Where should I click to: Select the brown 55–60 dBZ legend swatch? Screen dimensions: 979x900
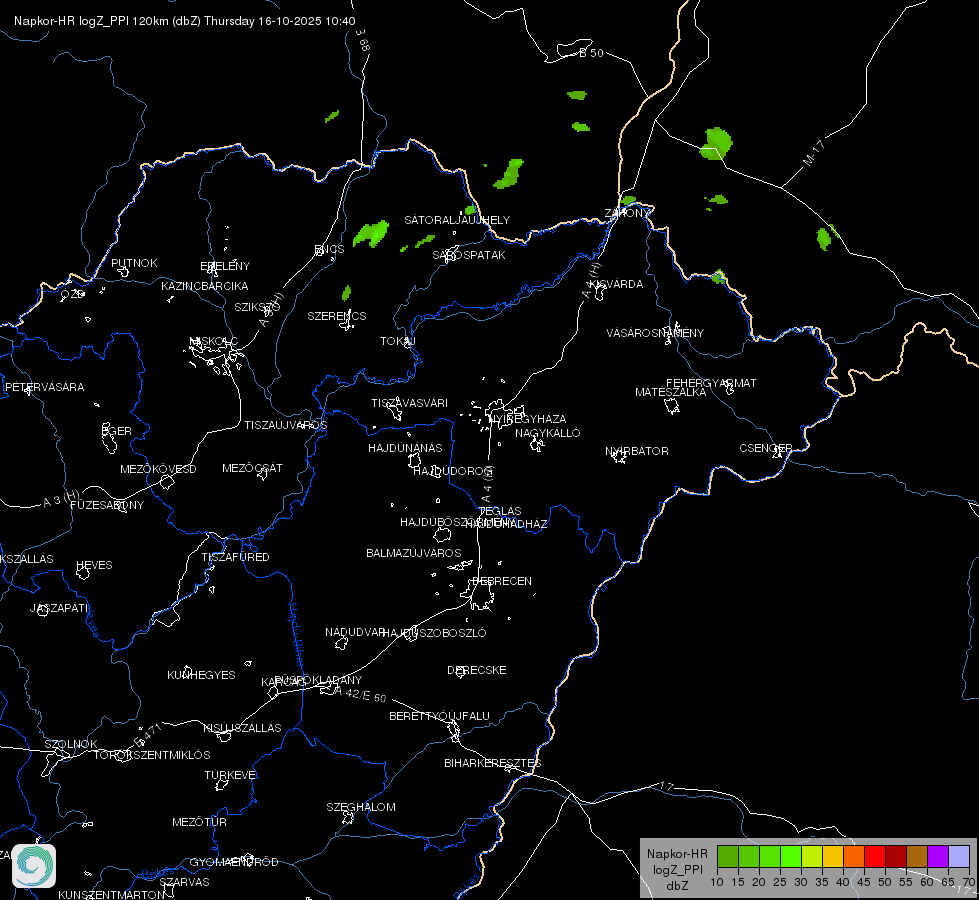(917, 856)
